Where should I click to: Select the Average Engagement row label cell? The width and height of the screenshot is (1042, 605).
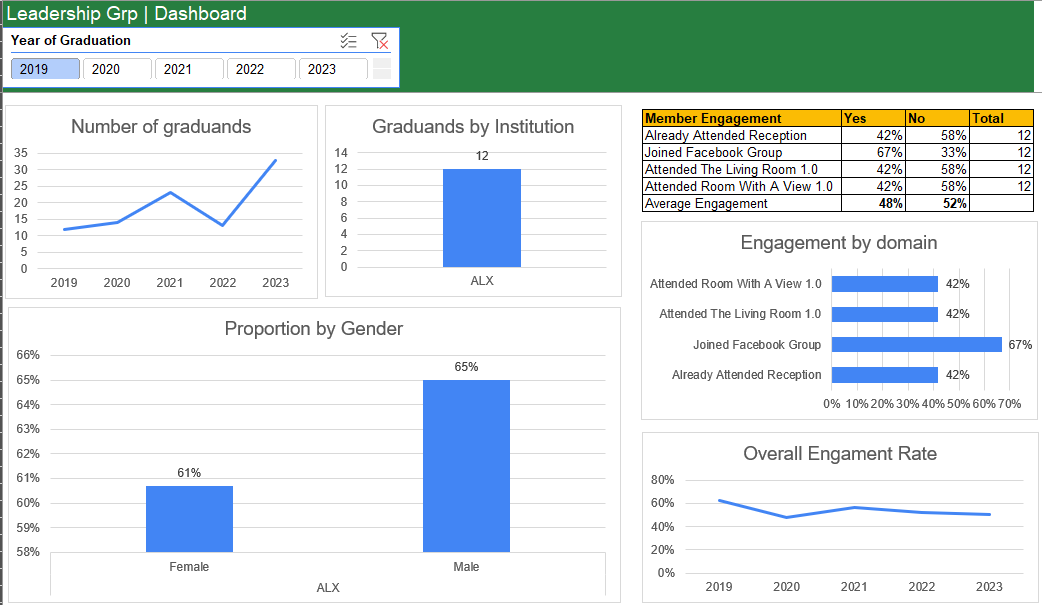tap(741, 203)
